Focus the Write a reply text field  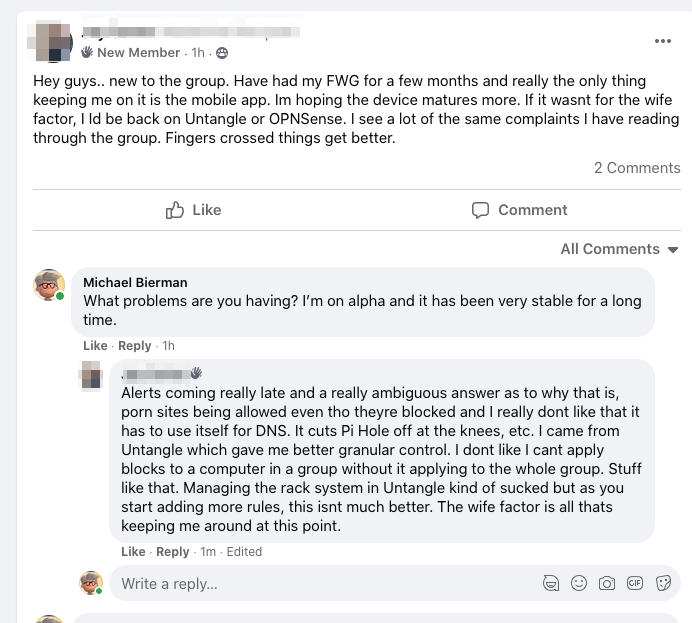[320, 583]
